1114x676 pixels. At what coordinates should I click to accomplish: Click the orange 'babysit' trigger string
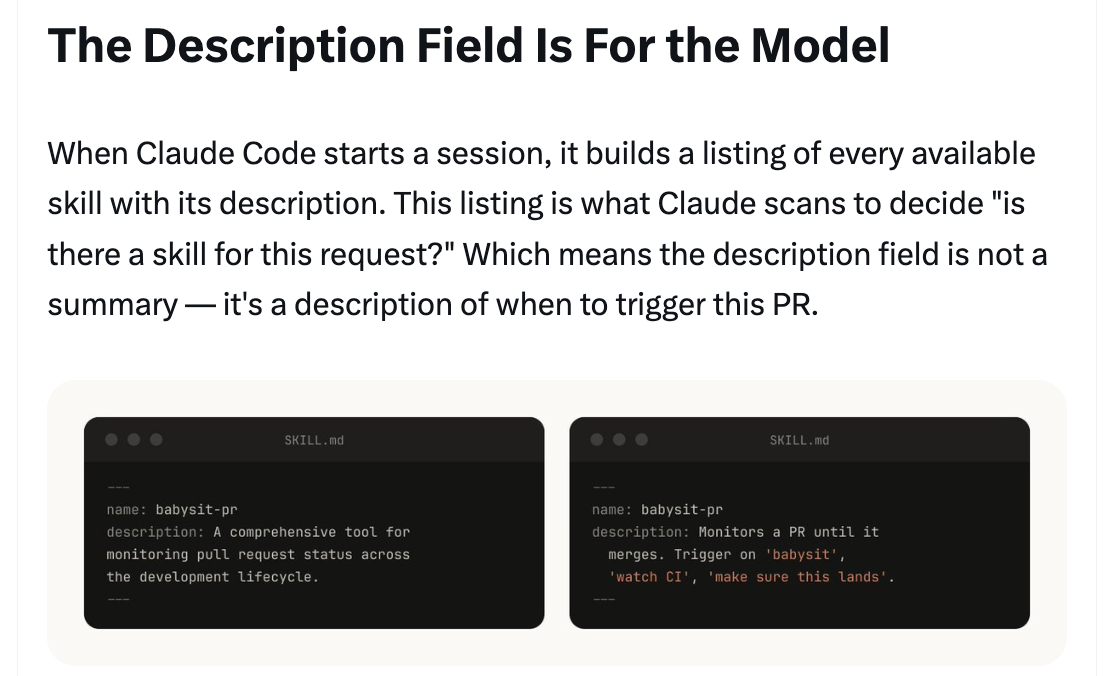(801, 554)
